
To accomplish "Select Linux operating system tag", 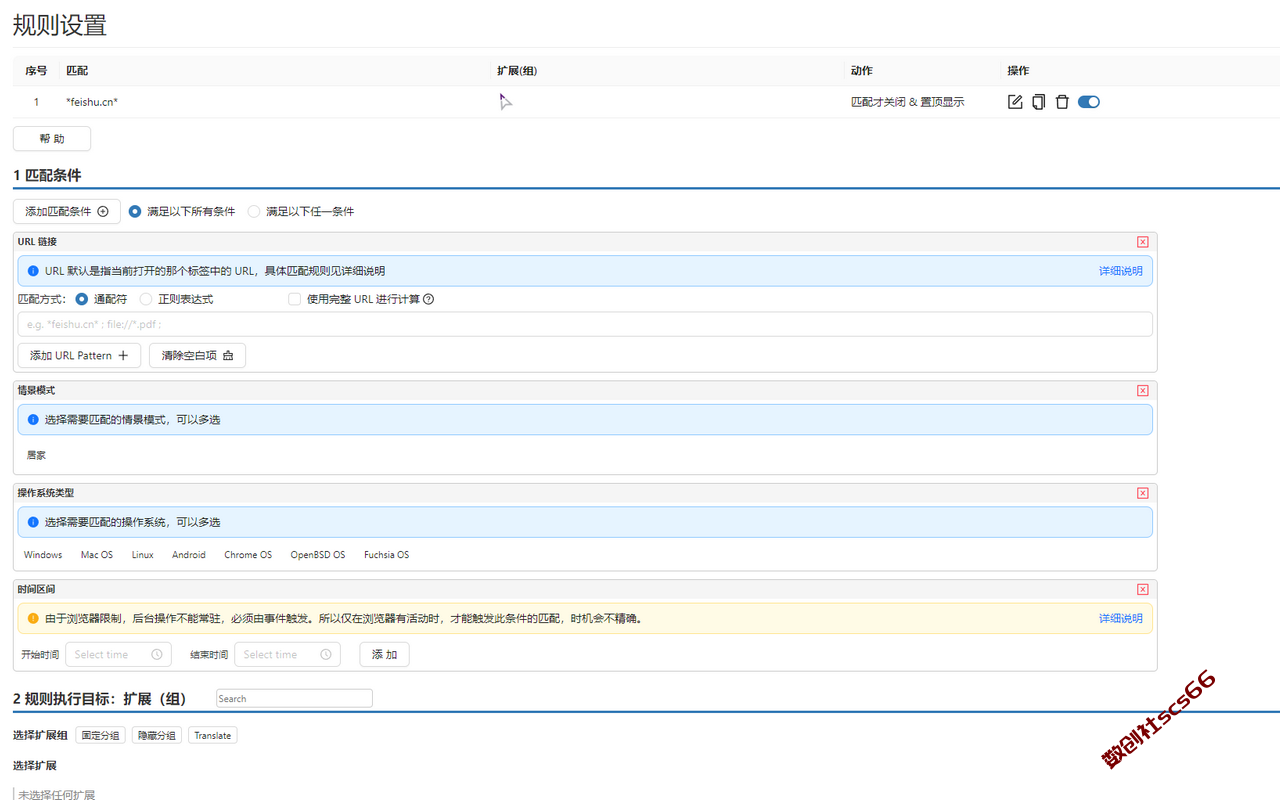I will (x=143, y=555).
